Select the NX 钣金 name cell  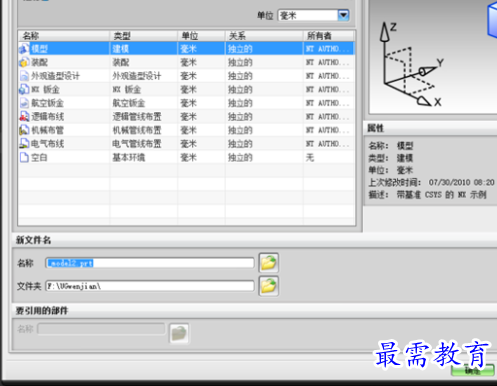coord(45,89)
